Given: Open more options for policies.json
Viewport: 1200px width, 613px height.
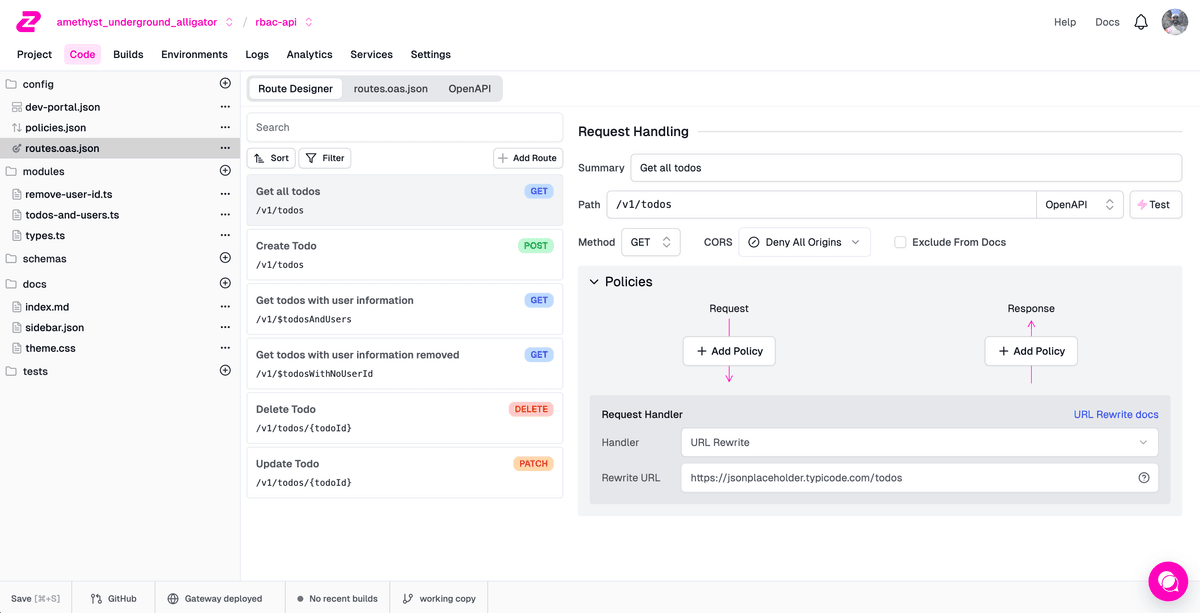Looking at the screenshot, I should [225, 128].
